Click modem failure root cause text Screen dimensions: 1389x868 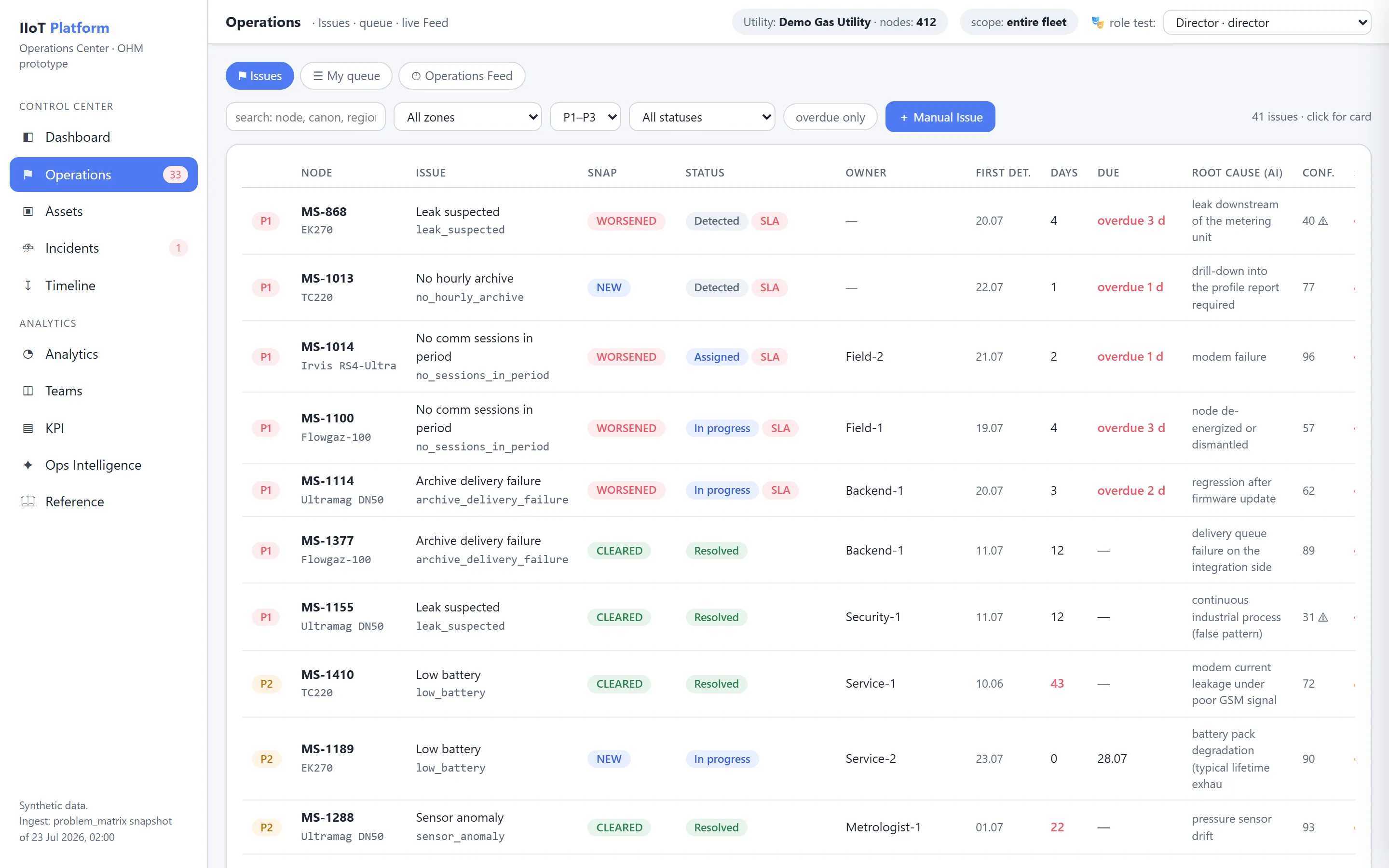point(1228,357)
